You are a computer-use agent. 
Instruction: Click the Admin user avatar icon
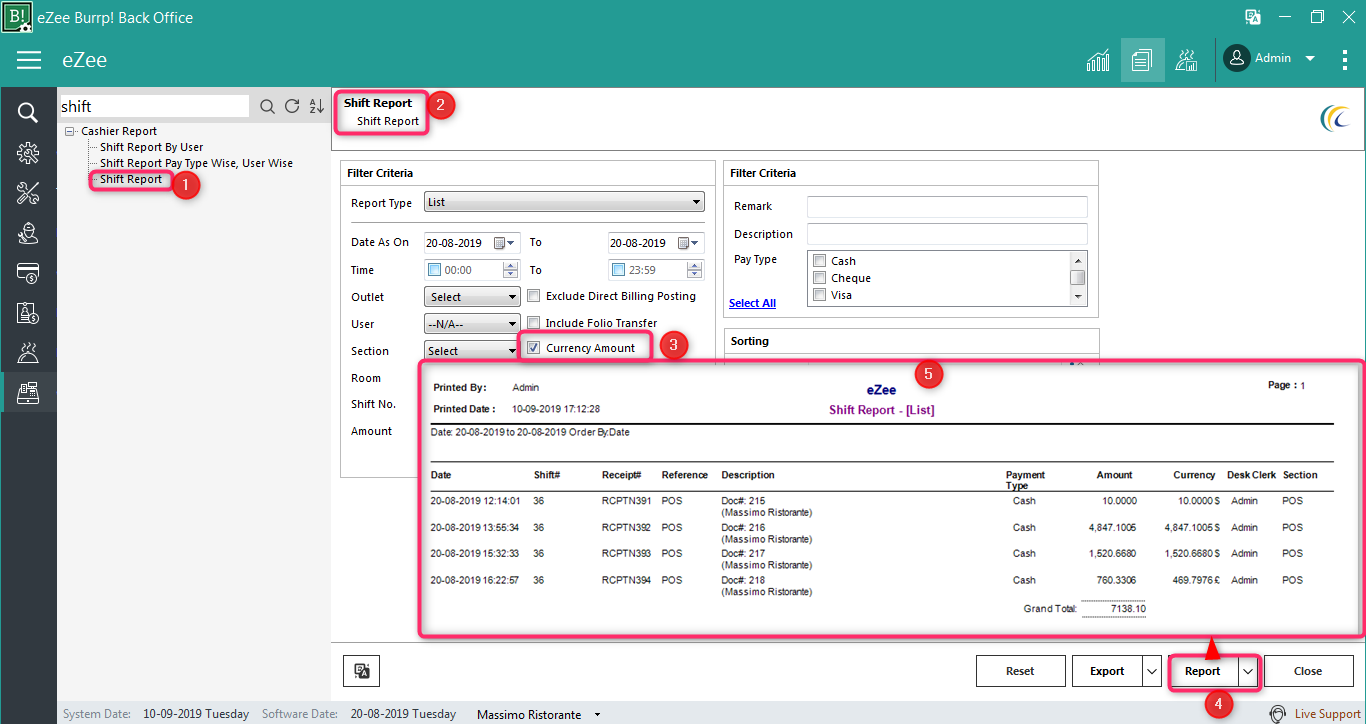pos(1237,58)
